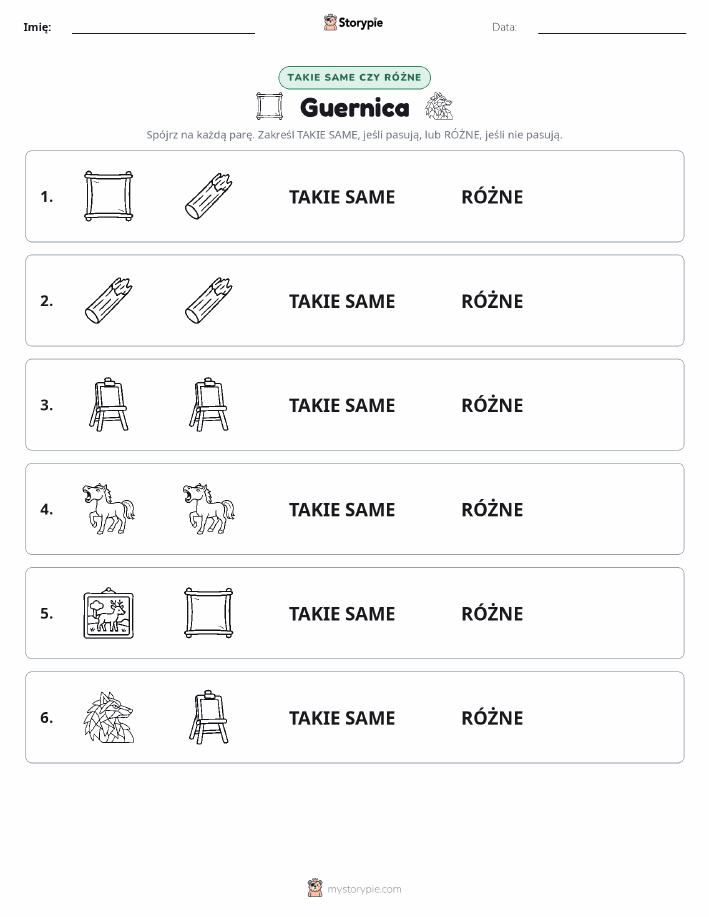The height and width of the screenshot is (917, 709).
Task: Choose RÓŻNE for row 5
Action: pyautogui.click(x=492, y=613)
